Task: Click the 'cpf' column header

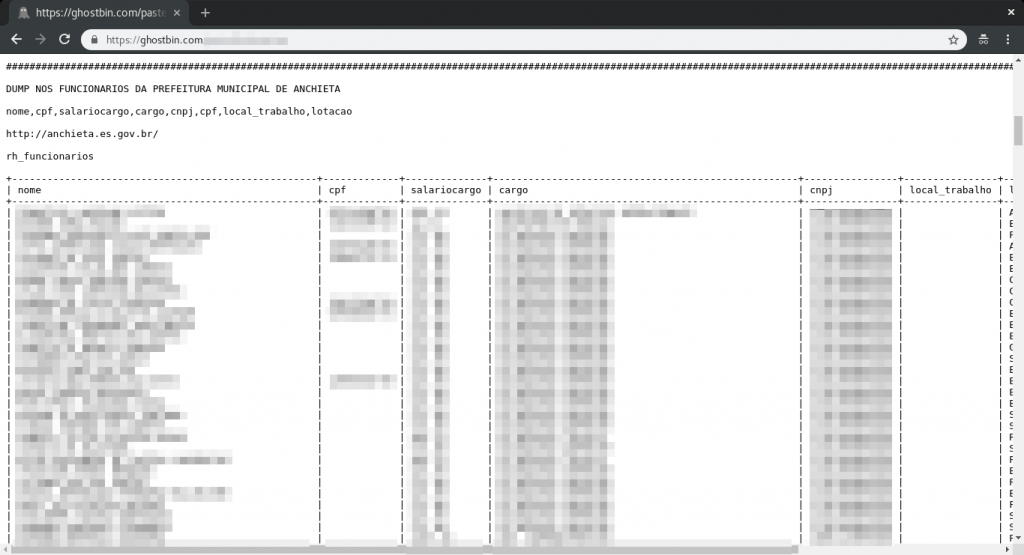Action: [x=337, y=190]
